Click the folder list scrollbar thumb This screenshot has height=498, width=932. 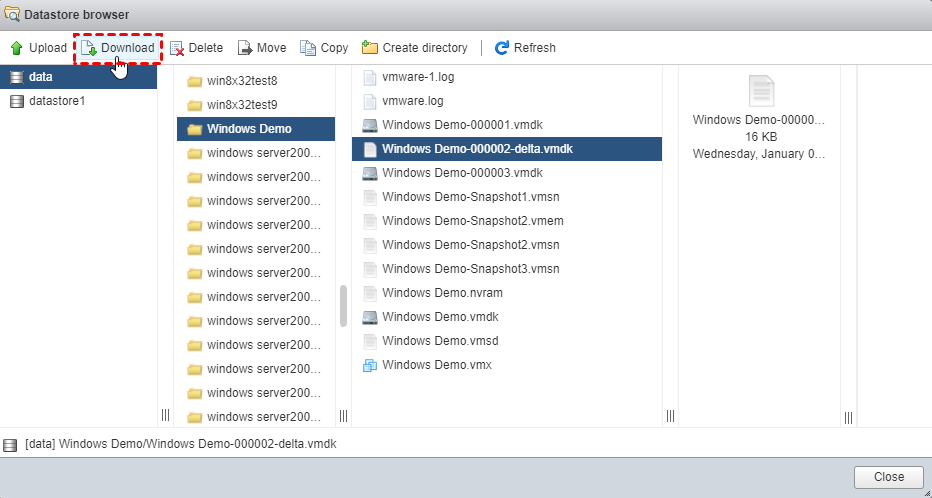click(x=344, y=305)
